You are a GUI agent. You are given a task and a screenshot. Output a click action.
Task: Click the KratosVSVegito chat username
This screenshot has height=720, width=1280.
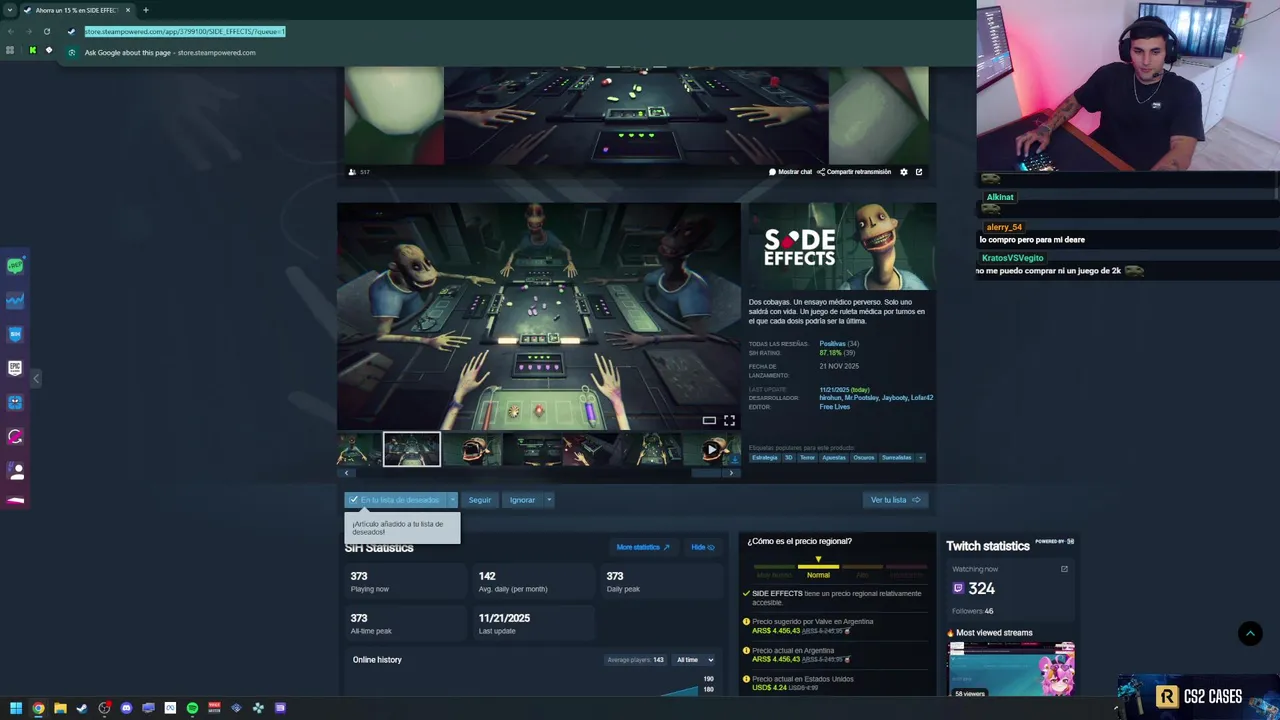point(1012,258)
